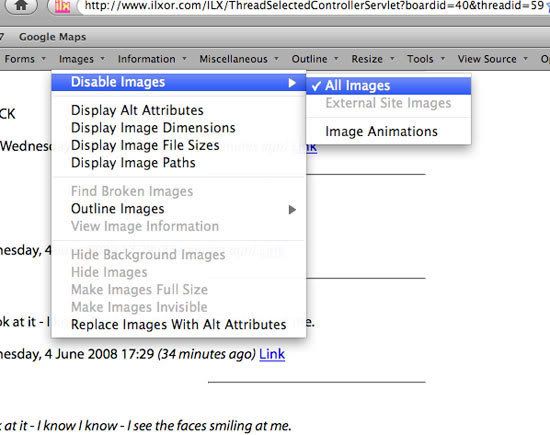Click the ILX favicon in address bar
This screenshot has height=435, width=550.
pos(62,6)
